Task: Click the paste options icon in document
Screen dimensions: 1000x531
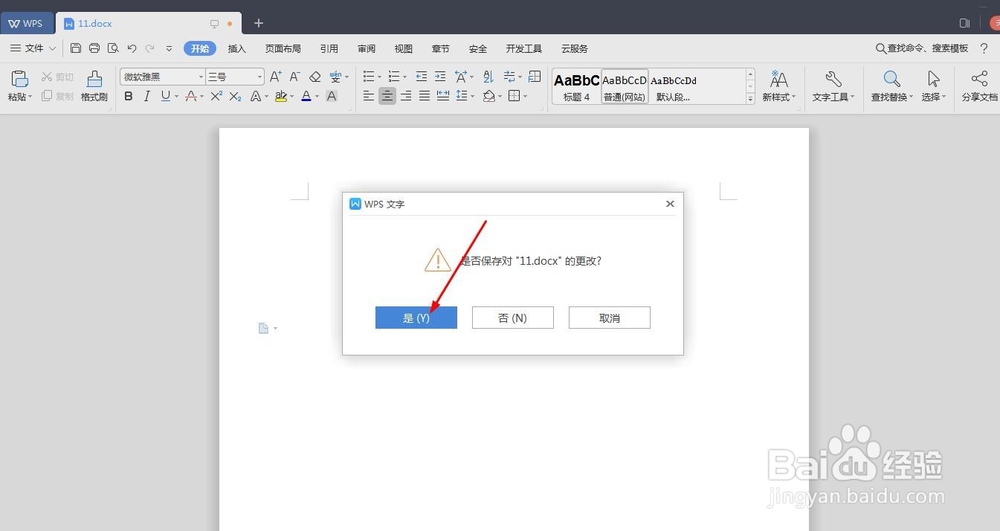Action: click(x=263, y=328)
